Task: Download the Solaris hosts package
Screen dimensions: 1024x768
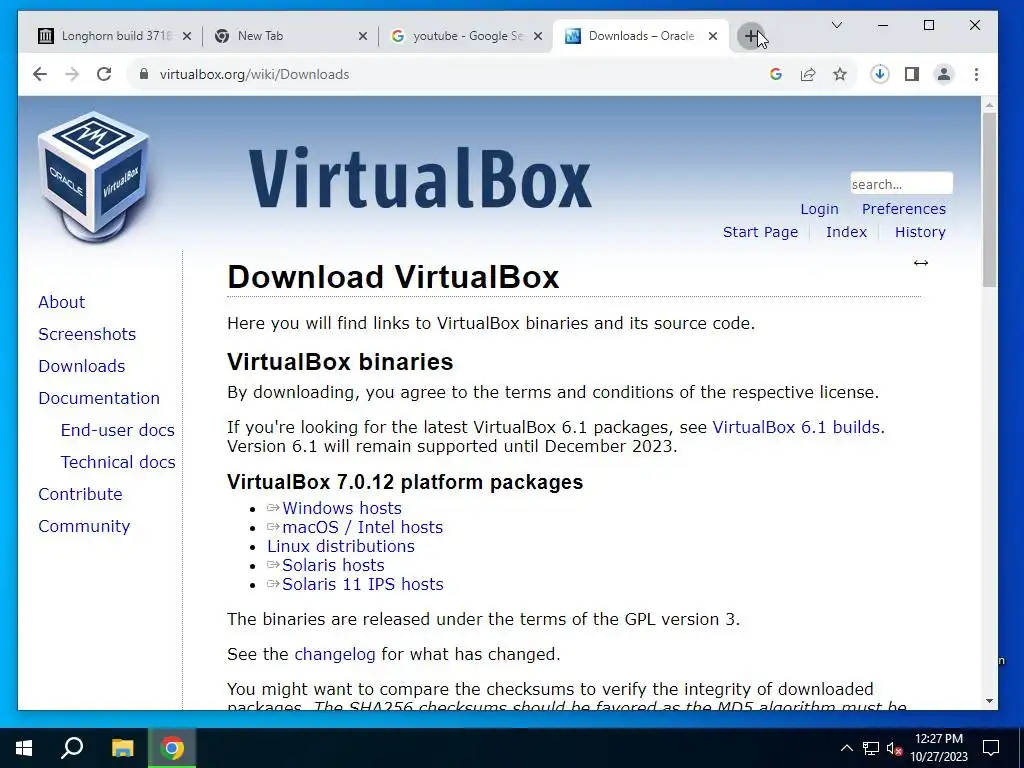Action: [x=333, y=565]
